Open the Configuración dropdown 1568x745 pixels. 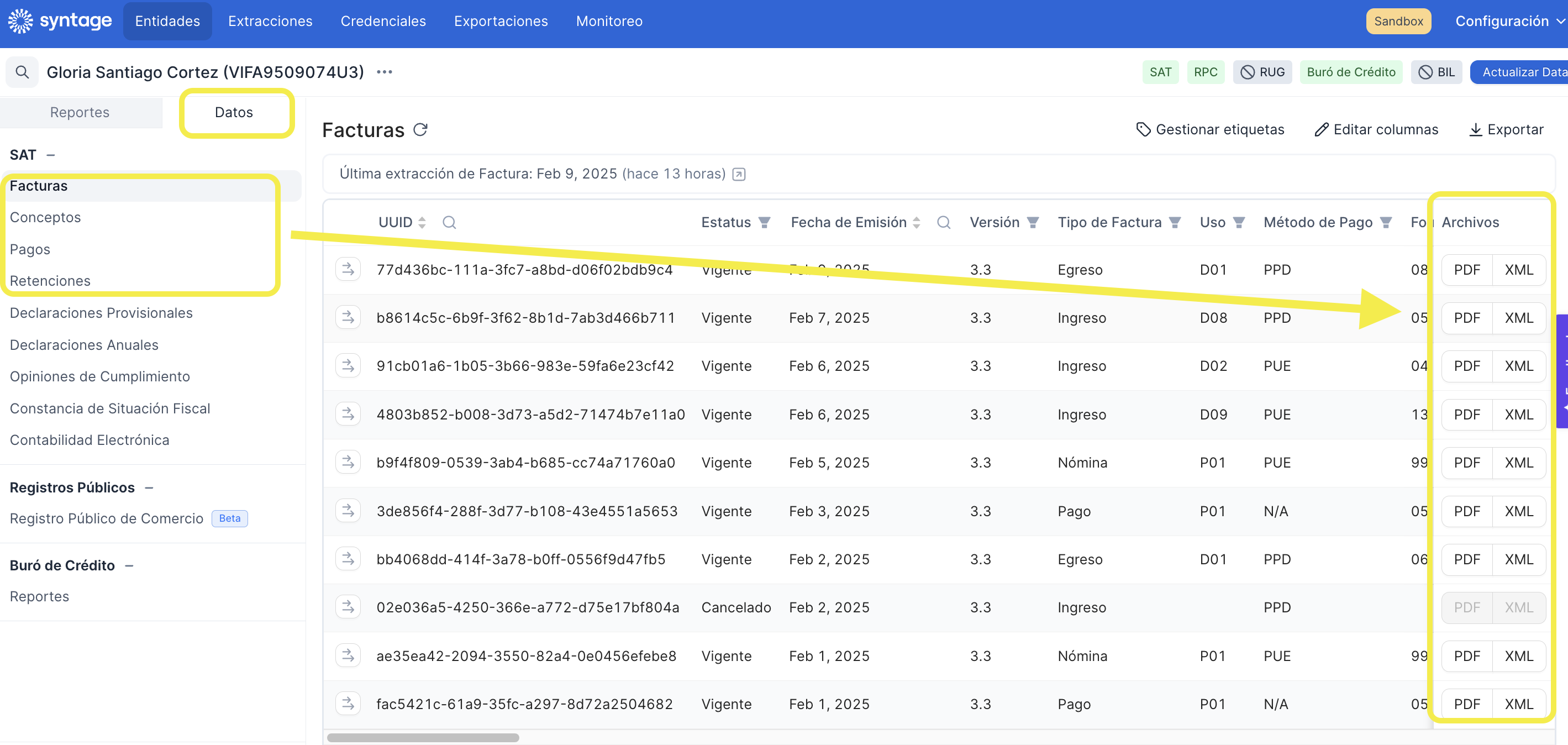click(x=1509, y=20)
